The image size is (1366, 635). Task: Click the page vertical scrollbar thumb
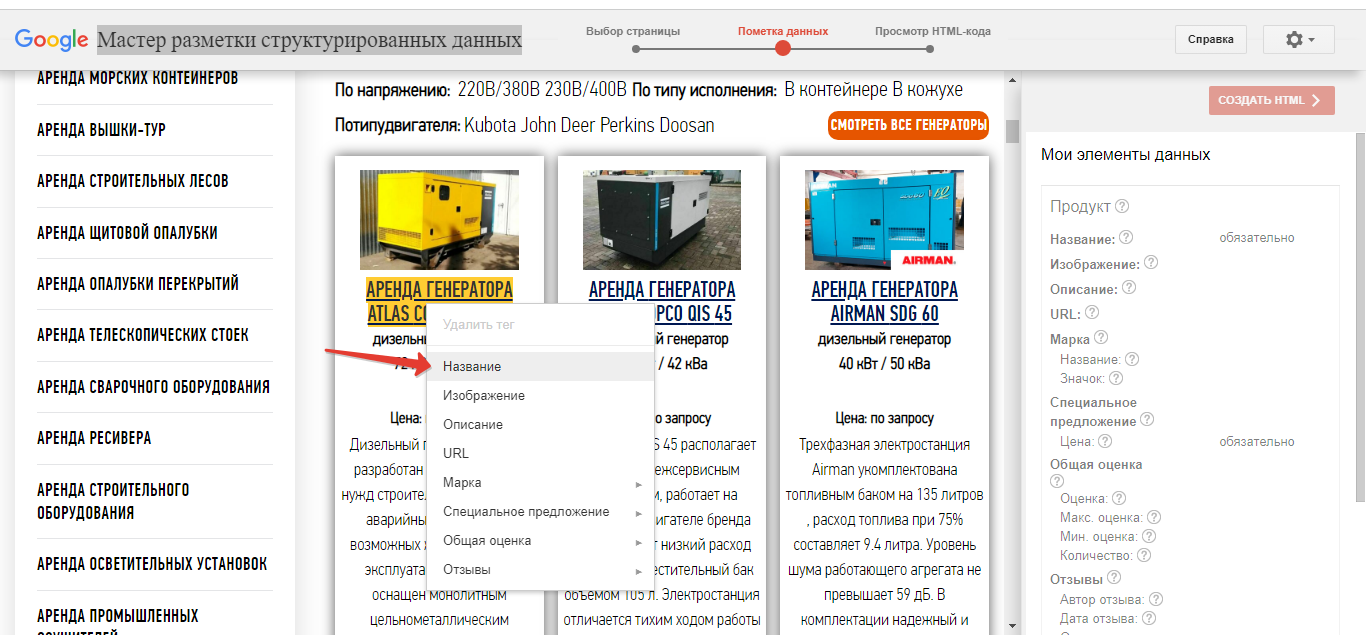coord(1012,131)
